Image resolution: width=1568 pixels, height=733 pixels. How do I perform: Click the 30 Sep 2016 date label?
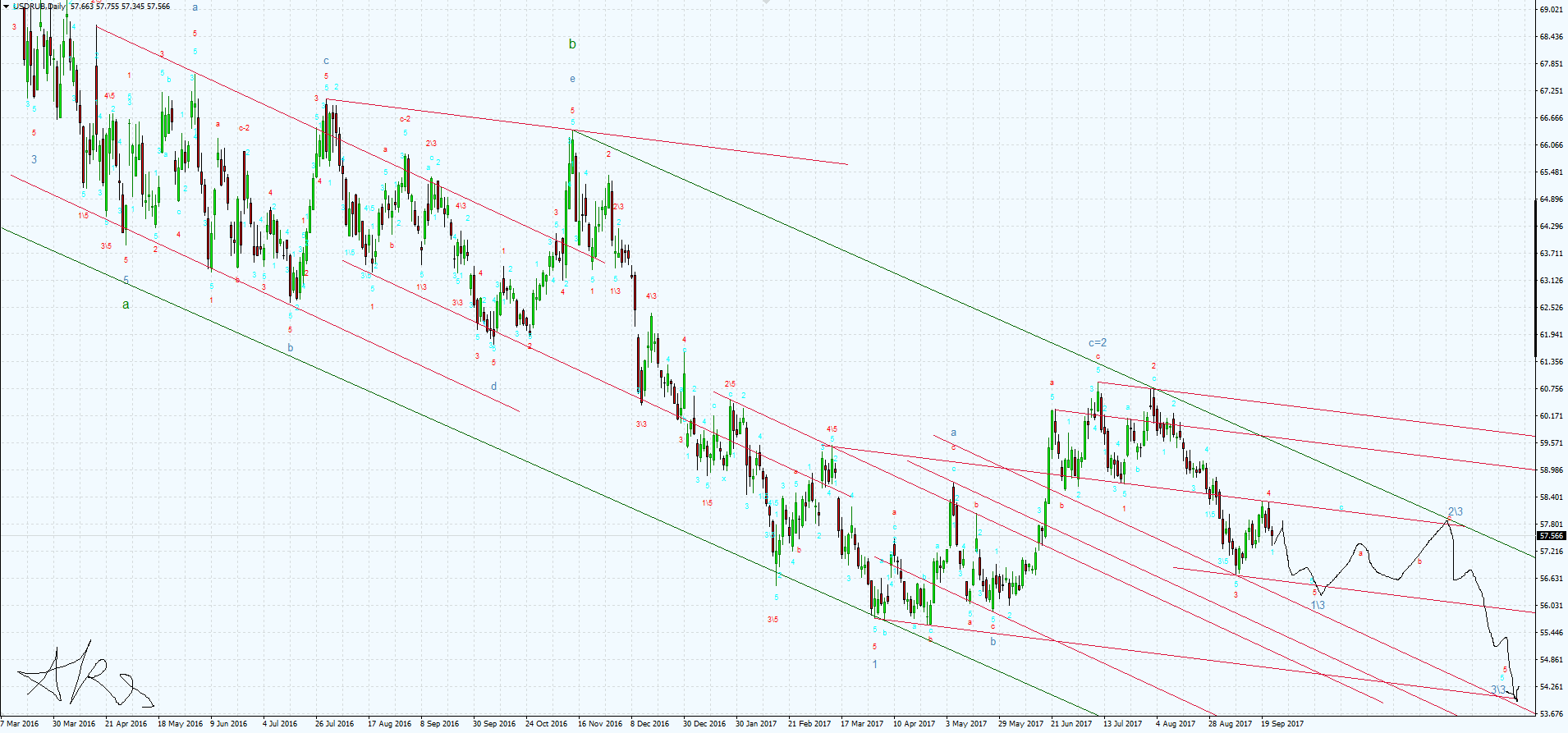[494, 724]
